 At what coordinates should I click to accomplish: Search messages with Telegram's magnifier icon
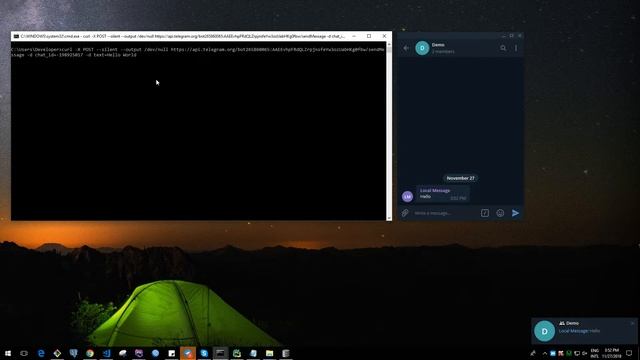click(x=503, y=48)
